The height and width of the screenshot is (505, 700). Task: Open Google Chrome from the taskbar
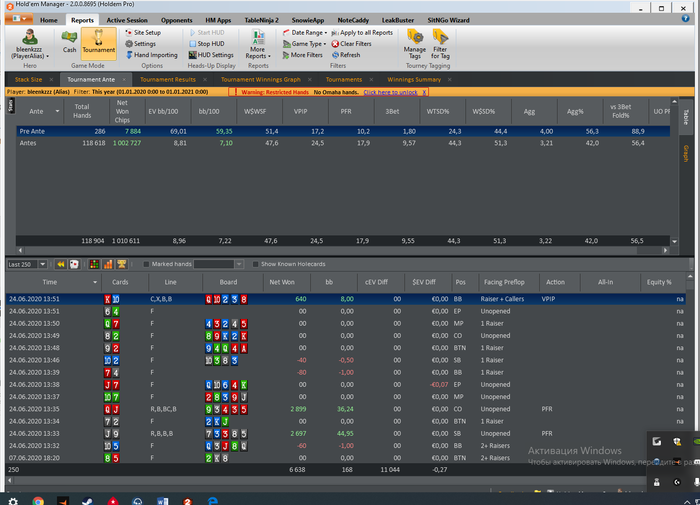point(38,501)
